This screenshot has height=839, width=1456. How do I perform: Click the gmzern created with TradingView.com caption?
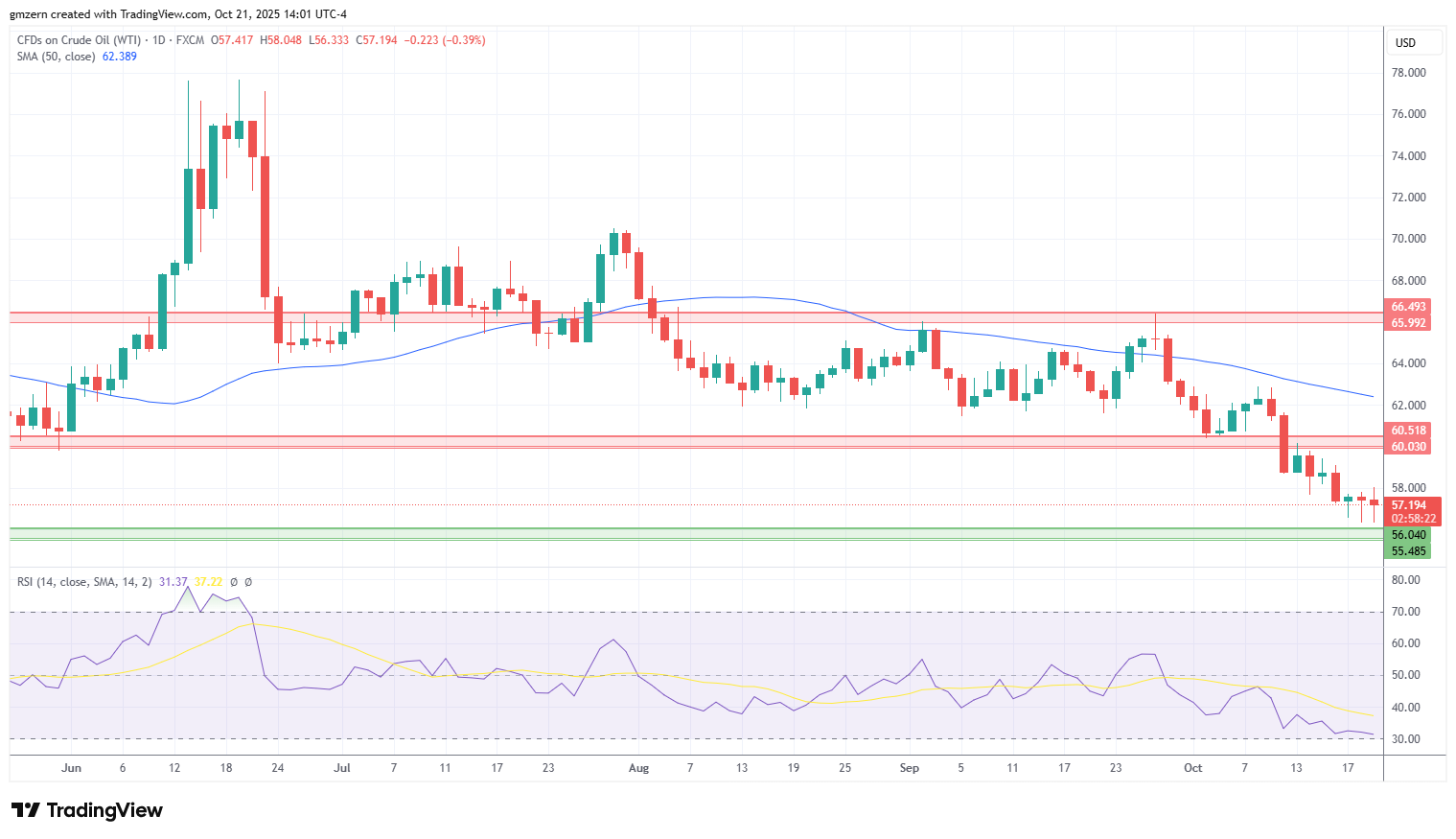178,14
